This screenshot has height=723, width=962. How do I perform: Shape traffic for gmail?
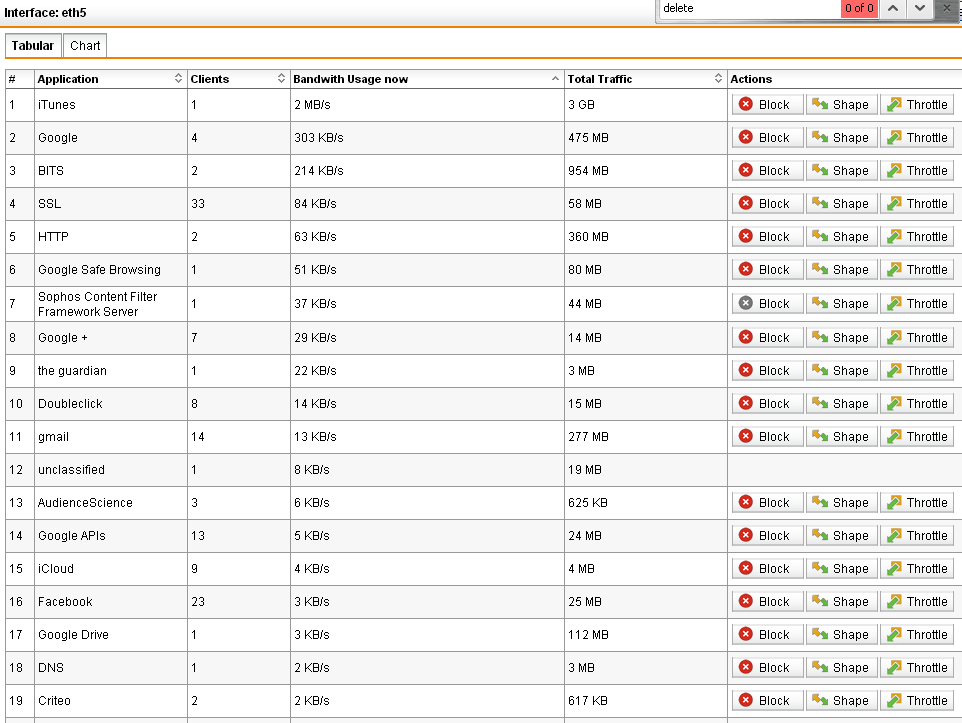pyautogui.click(x=841, y=437)
